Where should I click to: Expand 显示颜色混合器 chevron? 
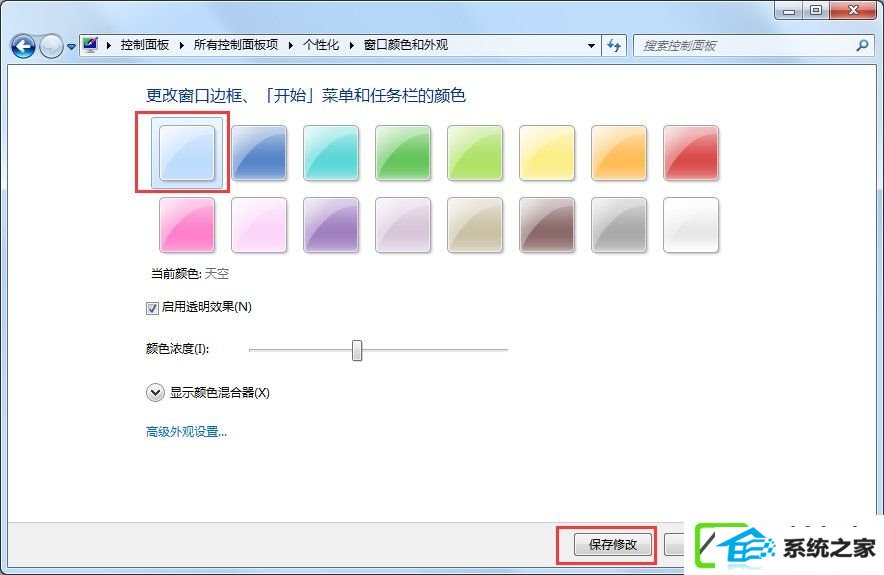click(x=155, y=392)
